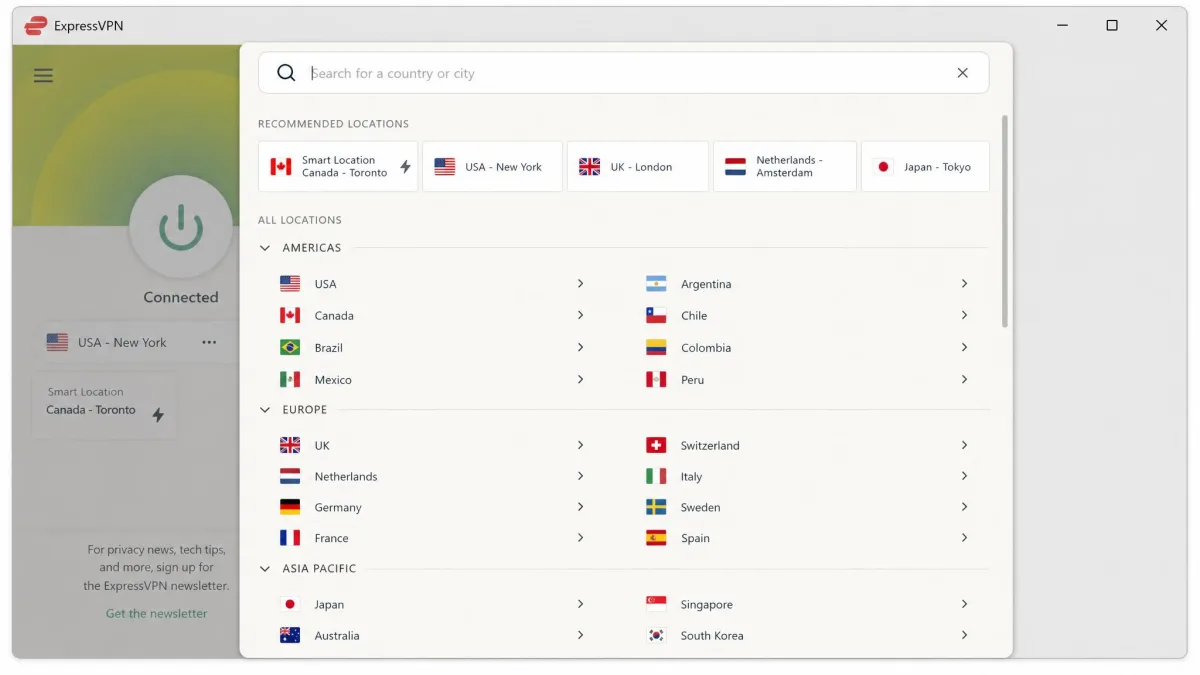Click the UK flag icon in Europe
The image size is (1200, 675).
tap(290, 445)
